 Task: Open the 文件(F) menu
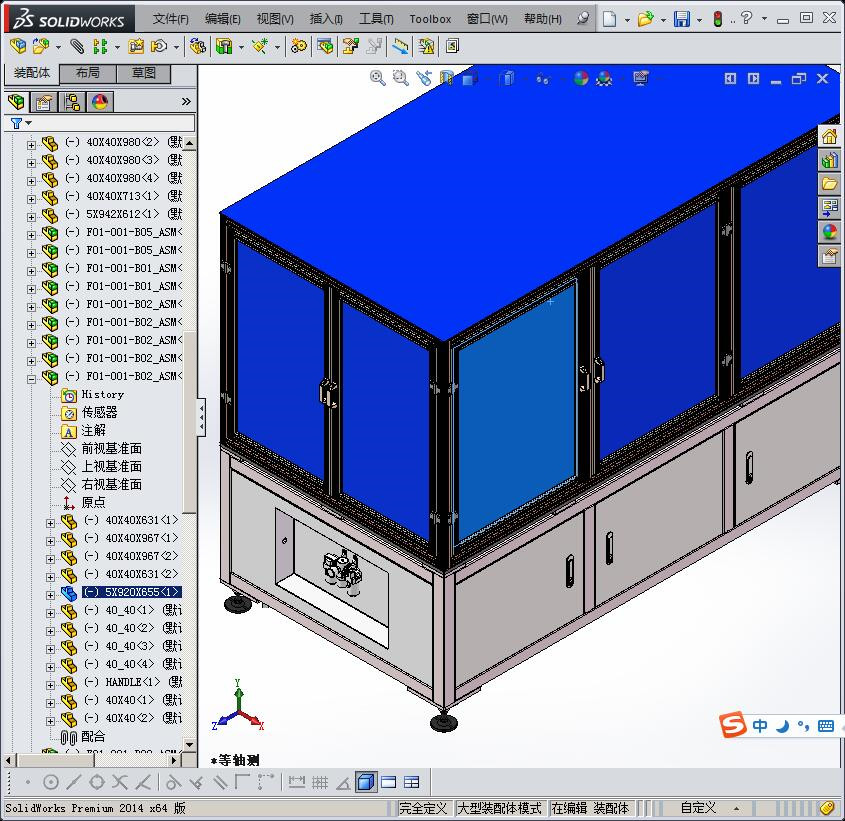(170, 19)
